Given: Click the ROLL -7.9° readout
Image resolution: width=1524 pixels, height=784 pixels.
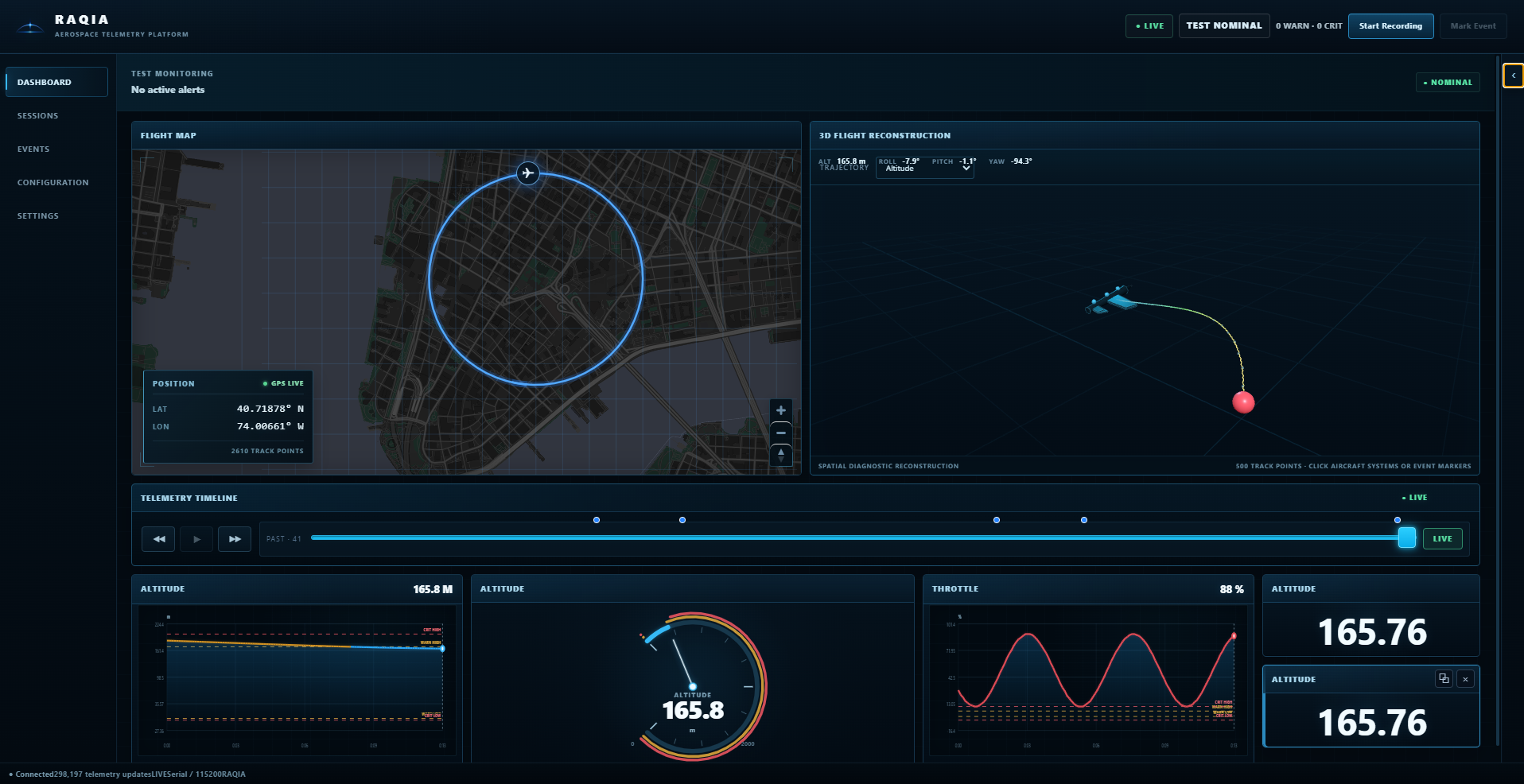Looking at the screenshot, I should click(899, 161).
